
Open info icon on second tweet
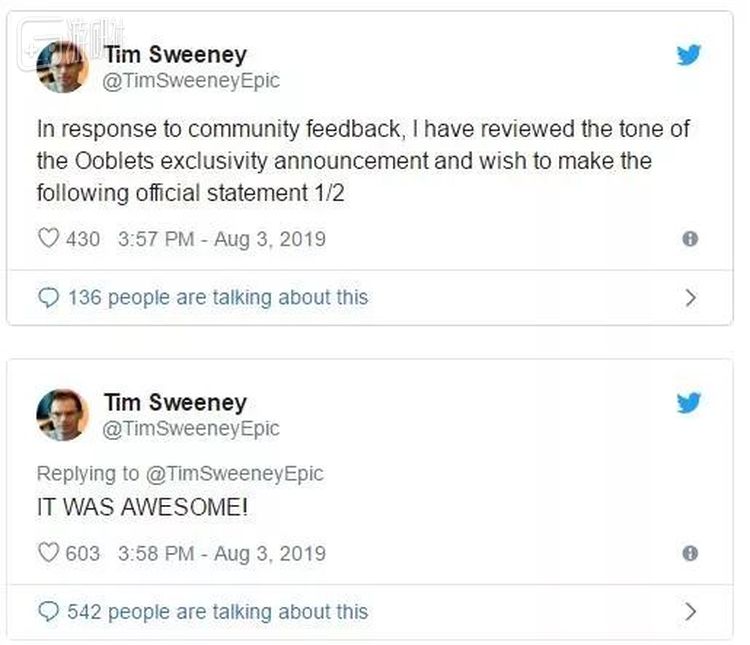coord(689,553)
